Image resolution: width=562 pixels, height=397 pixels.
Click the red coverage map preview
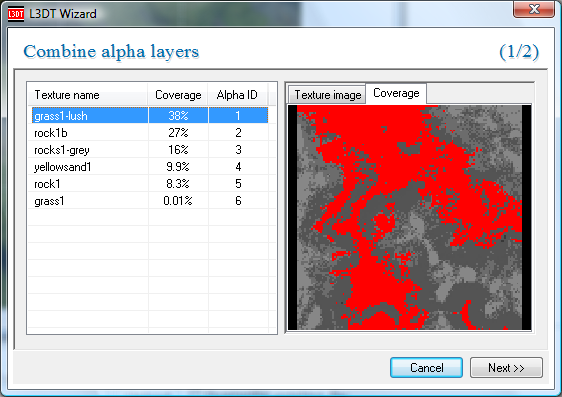click(409, 217)
